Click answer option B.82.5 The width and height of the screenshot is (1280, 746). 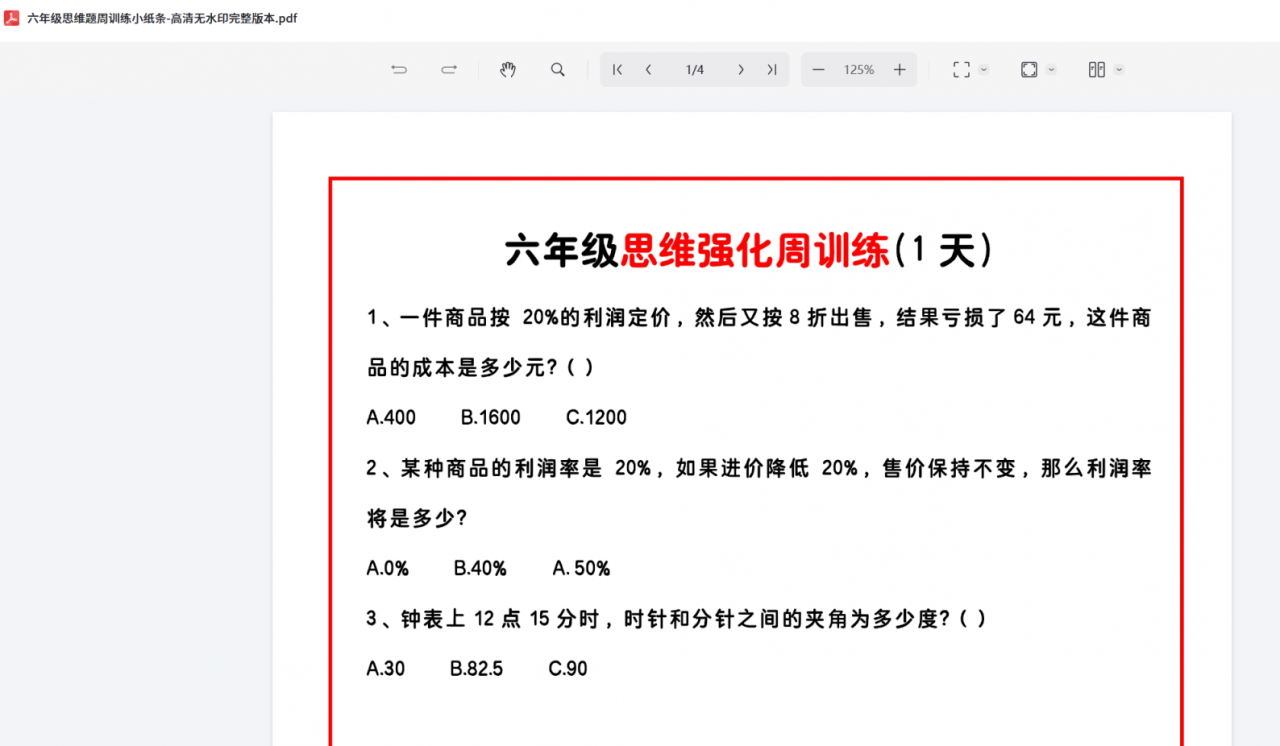[476, 669]
